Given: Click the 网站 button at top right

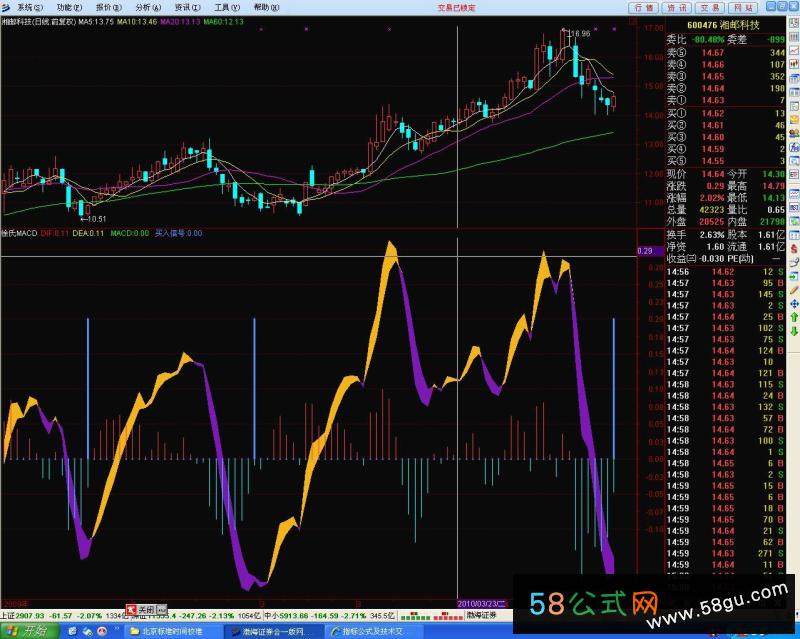Looking at the screenshot, I should [743, 8].
